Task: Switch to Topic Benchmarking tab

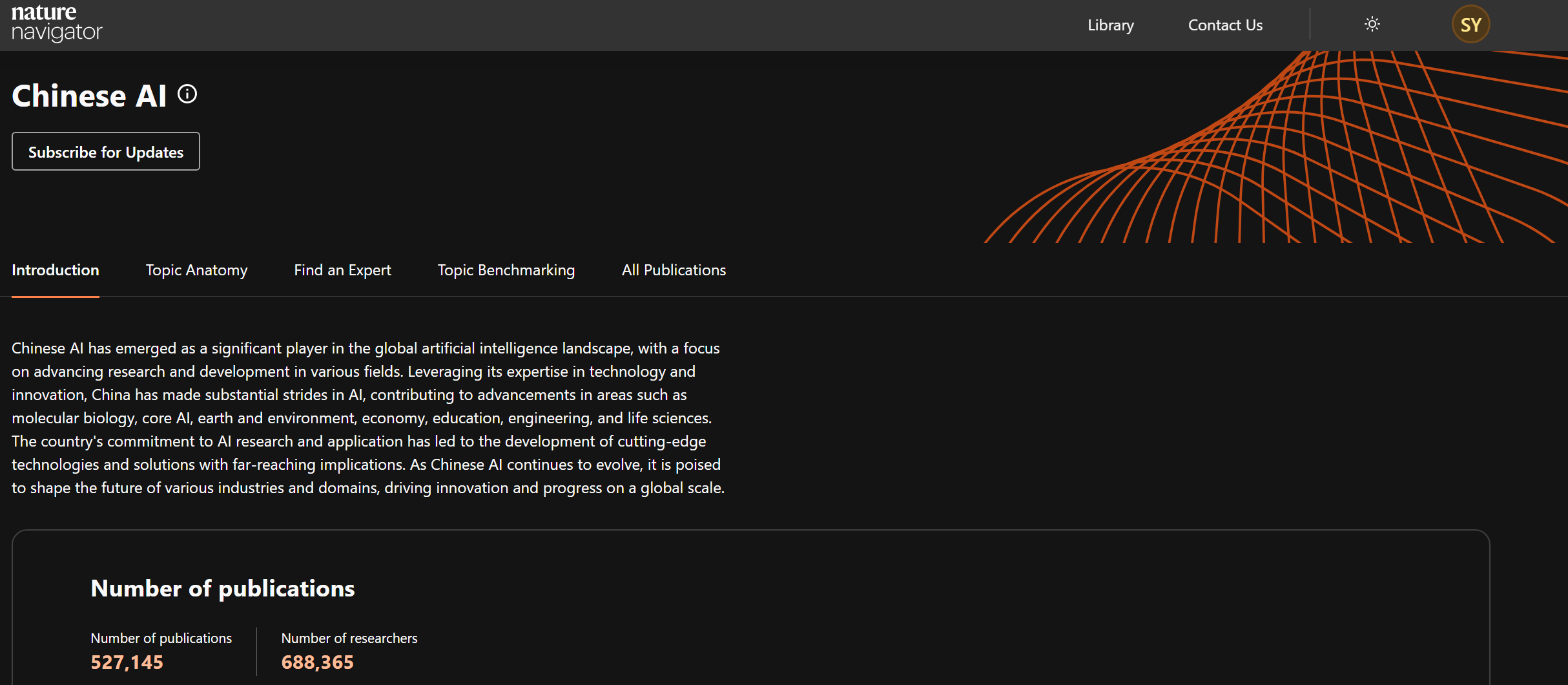Action: pyautogui.click(x=506, y=270)
